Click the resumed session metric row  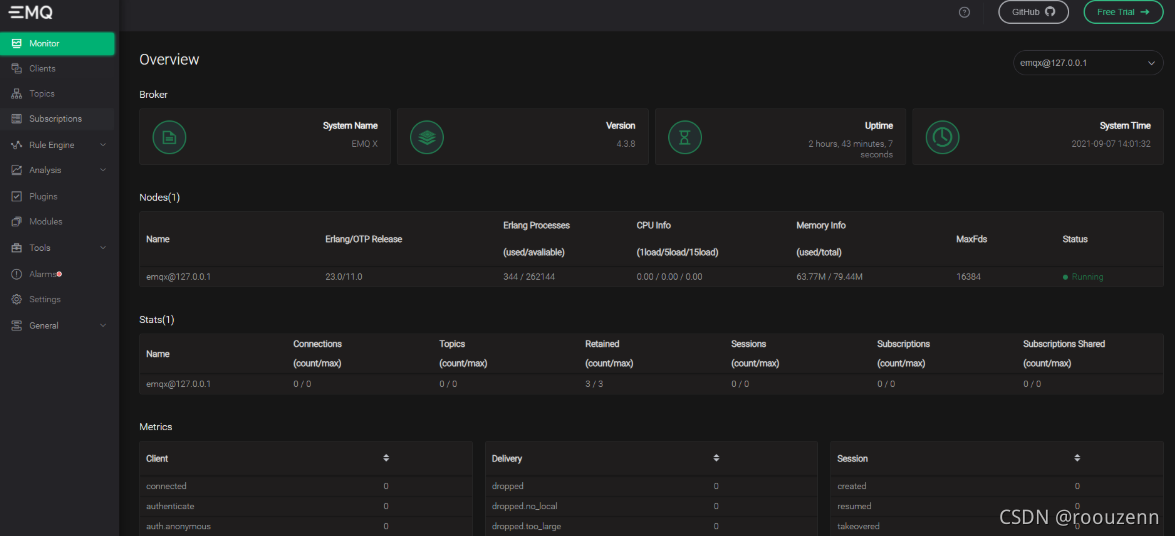click(997, 506)
